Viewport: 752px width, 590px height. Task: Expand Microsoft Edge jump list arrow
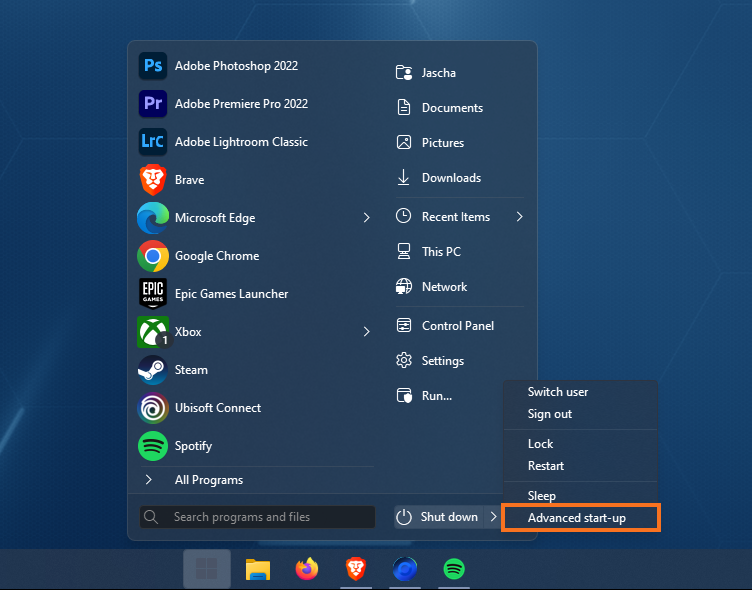[x=366, y=218]
